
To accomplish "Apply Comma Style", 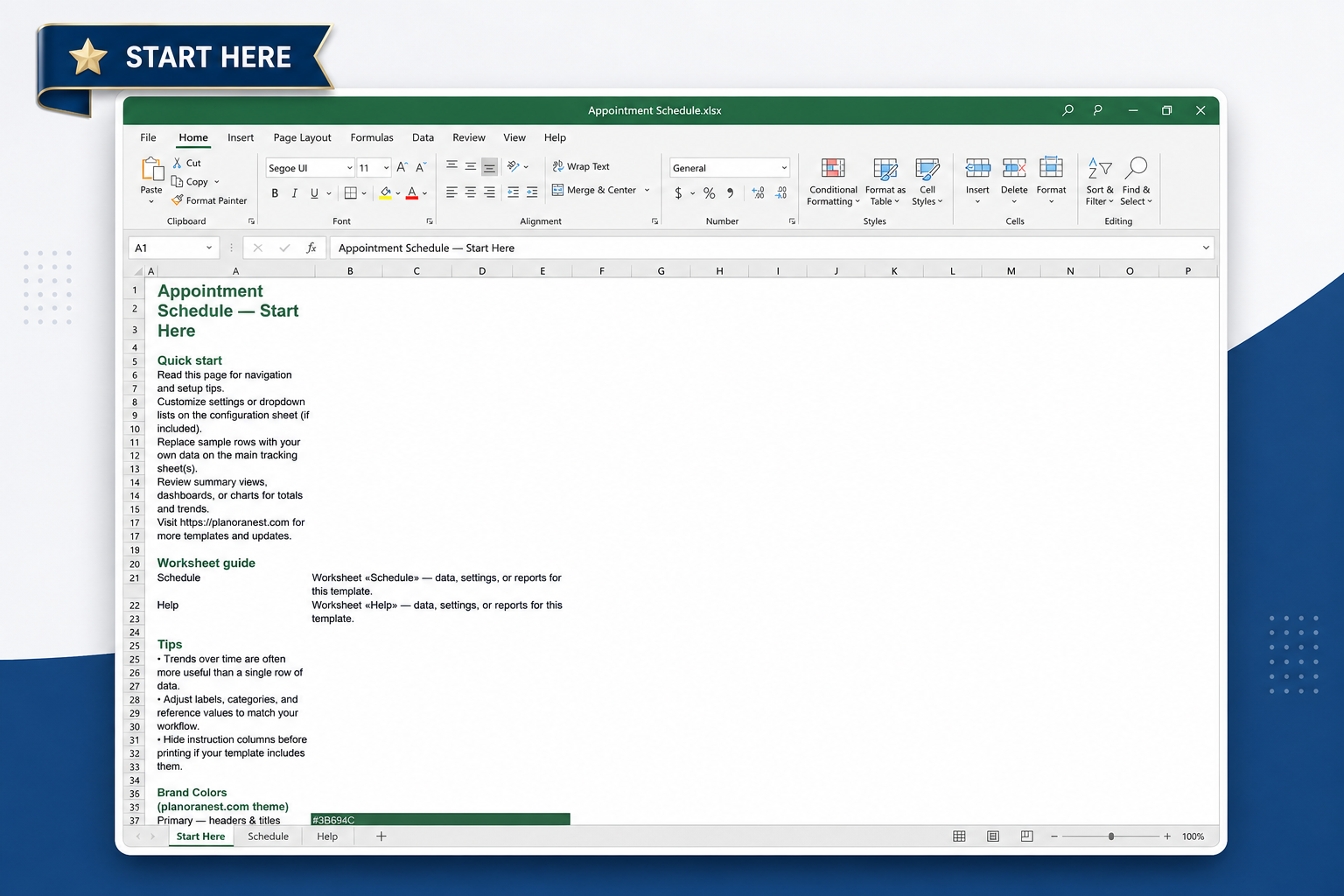I will (731, 192).
